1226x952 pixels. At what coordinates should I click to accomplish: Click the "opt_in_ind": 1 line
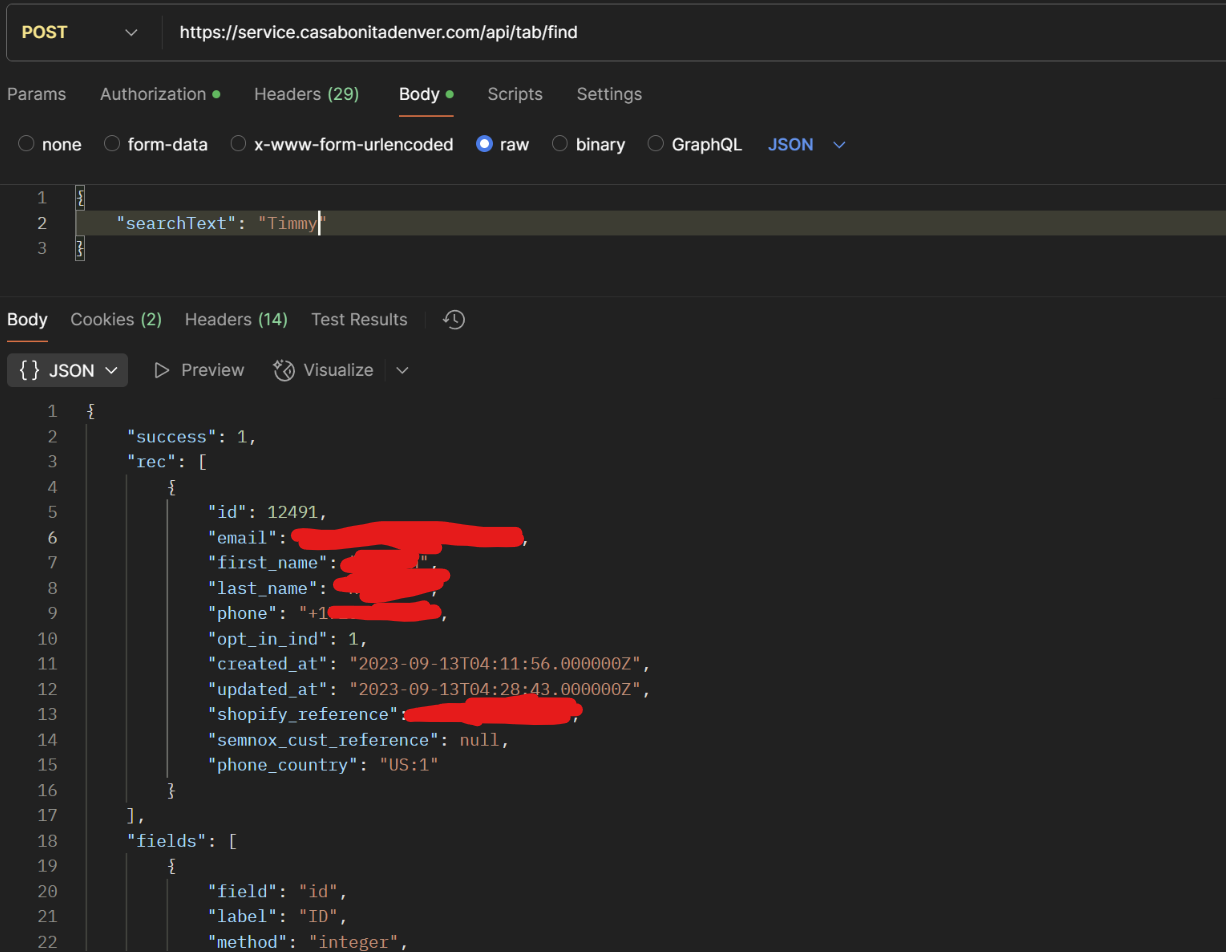[287, 638]
